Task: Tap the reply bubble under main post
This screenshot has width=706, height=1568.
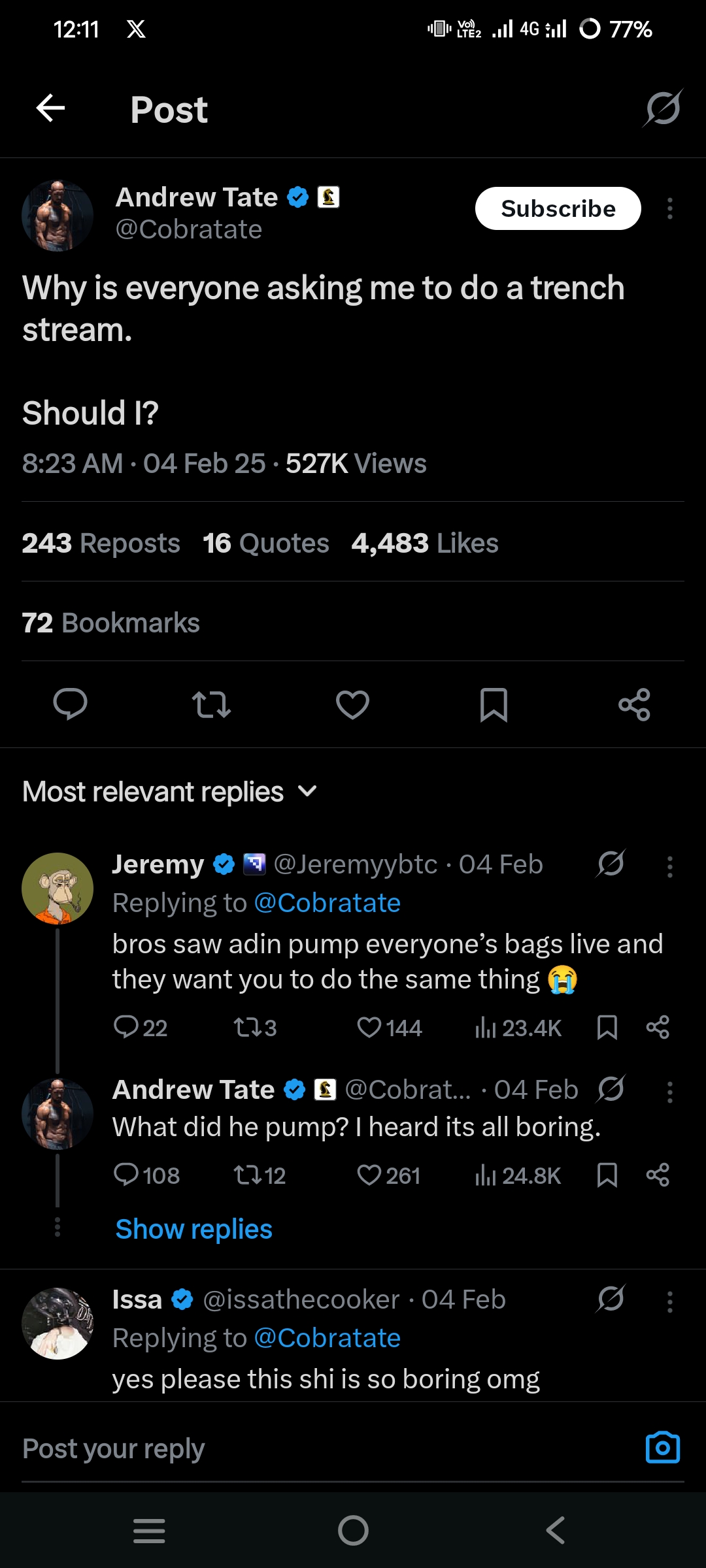Action: (70, 704)
